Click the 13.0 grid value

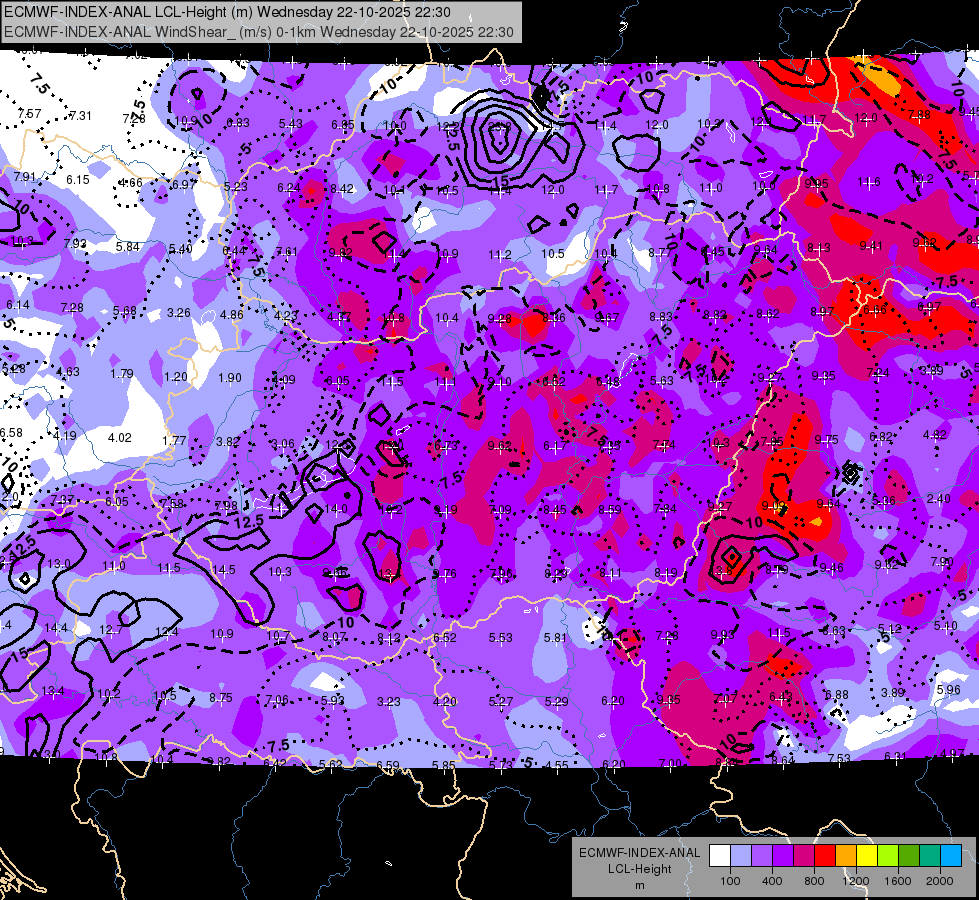59,563
